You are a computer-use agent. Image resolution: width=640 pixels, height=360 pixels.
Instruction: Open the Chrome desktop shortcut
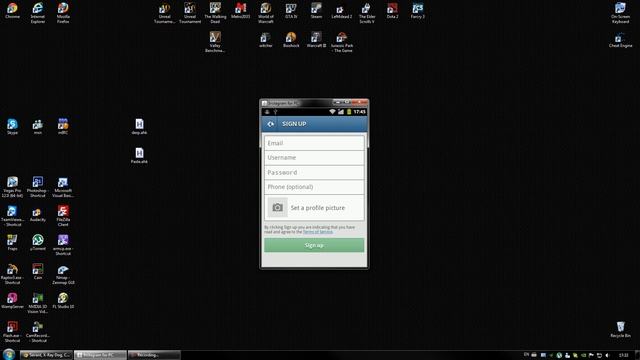coord(12,11)
